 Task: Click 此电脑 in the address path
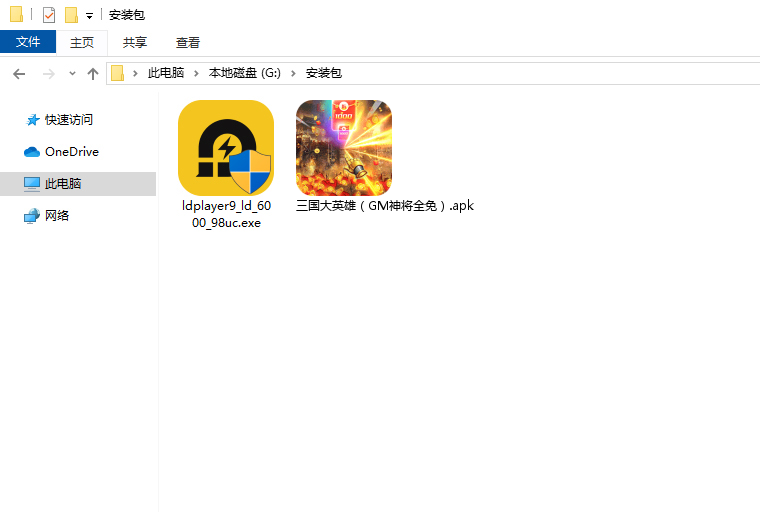point(166,73)
